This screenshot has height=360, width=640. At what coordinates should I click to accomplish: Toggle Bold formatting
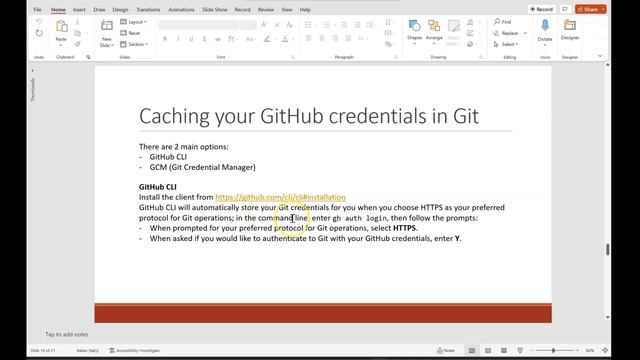tap(165, 39)
